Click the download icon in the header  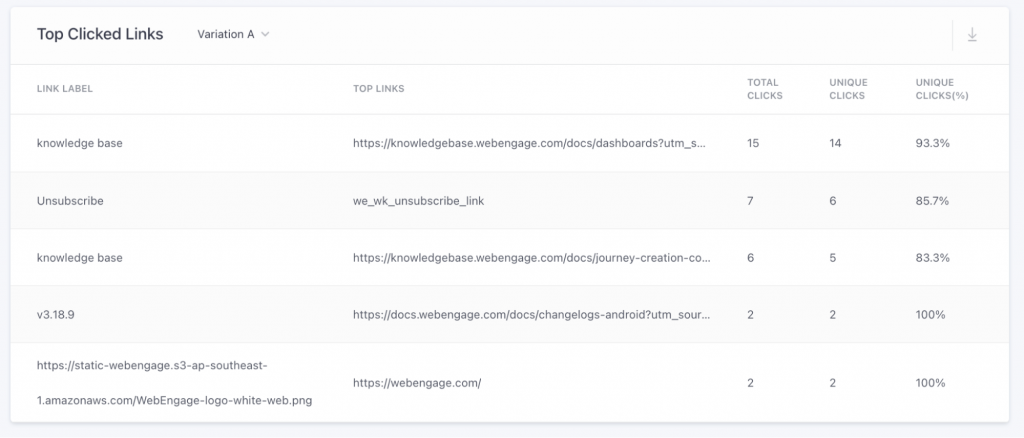(x=972, y=35)
